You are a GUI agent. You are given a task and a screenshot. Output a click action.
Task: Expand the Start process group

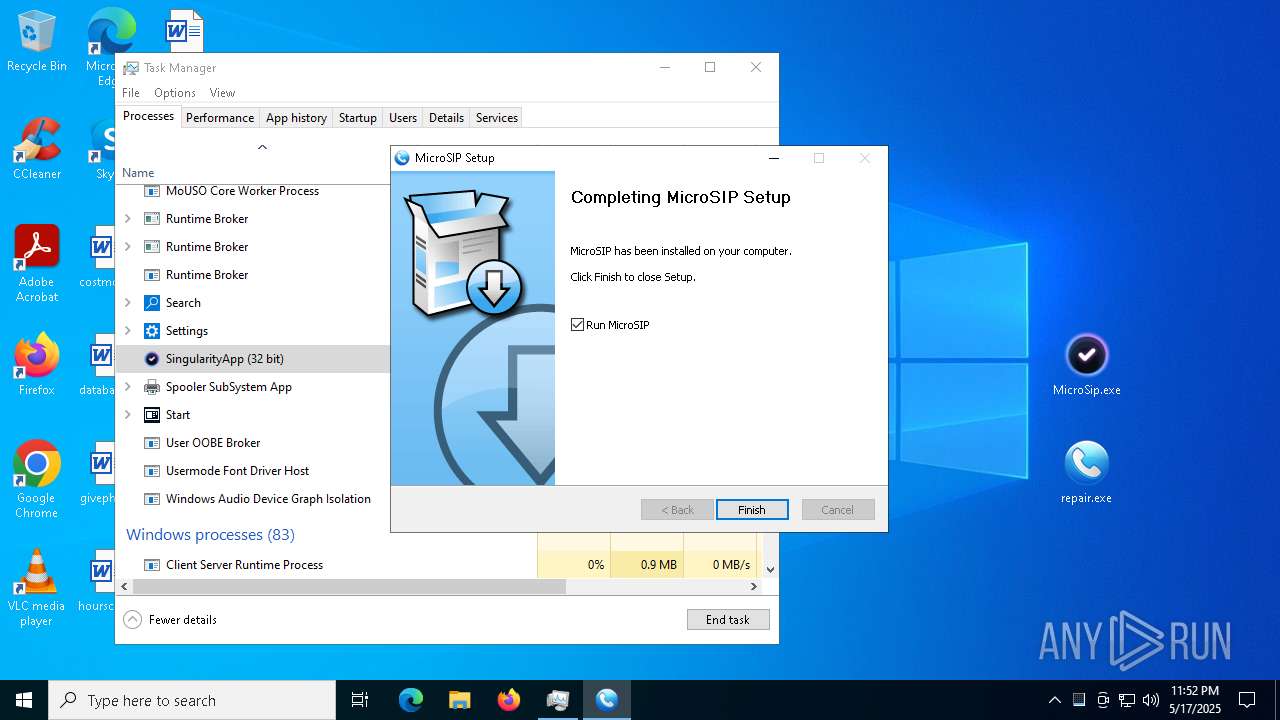[127, 415]
